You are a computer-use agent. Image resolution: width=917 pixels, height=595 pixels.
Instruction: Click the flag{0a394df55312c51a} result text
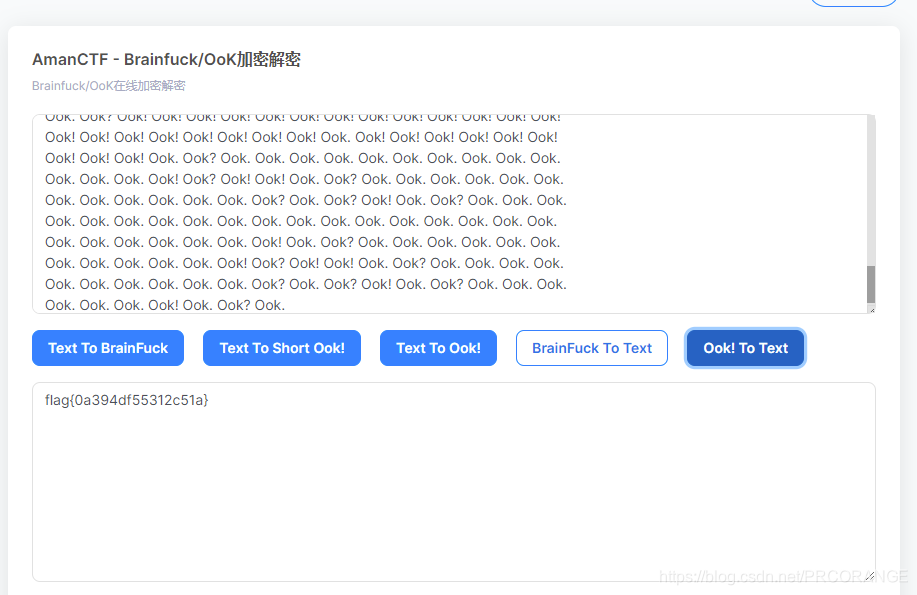(126, 400)
